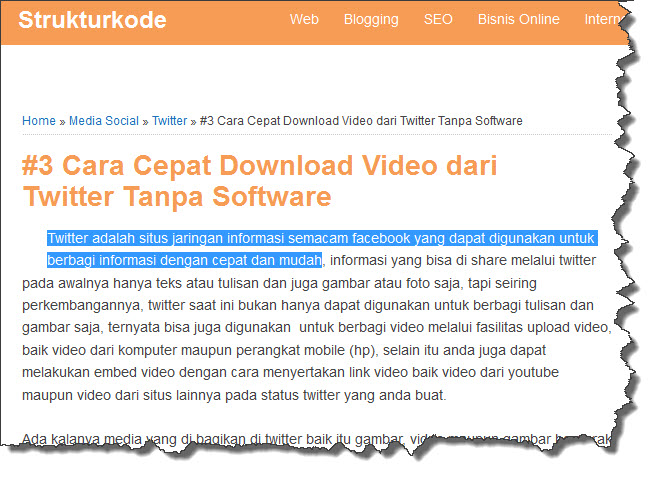Click the heading line 'Twitter Tanpa Software'
The image size is (658, 478).
pyautogui.click(x=177, y=196)
